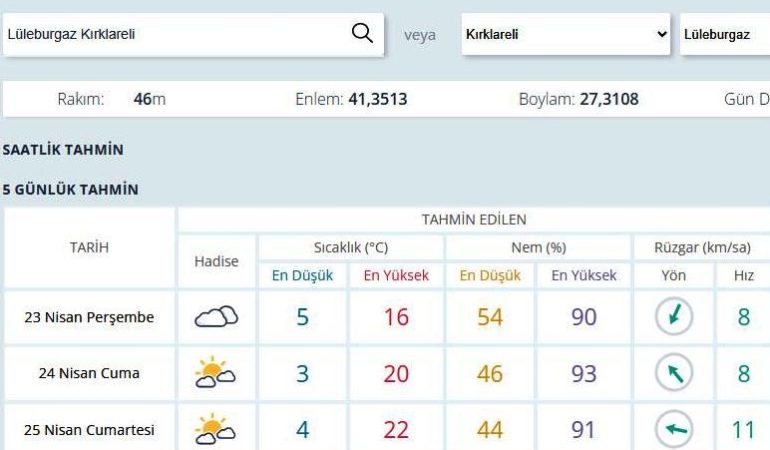Click wind direction arrow for 25 Nisan Cumartesi
The width and height of the screenshot is (770, 450).
coord(673,430)
